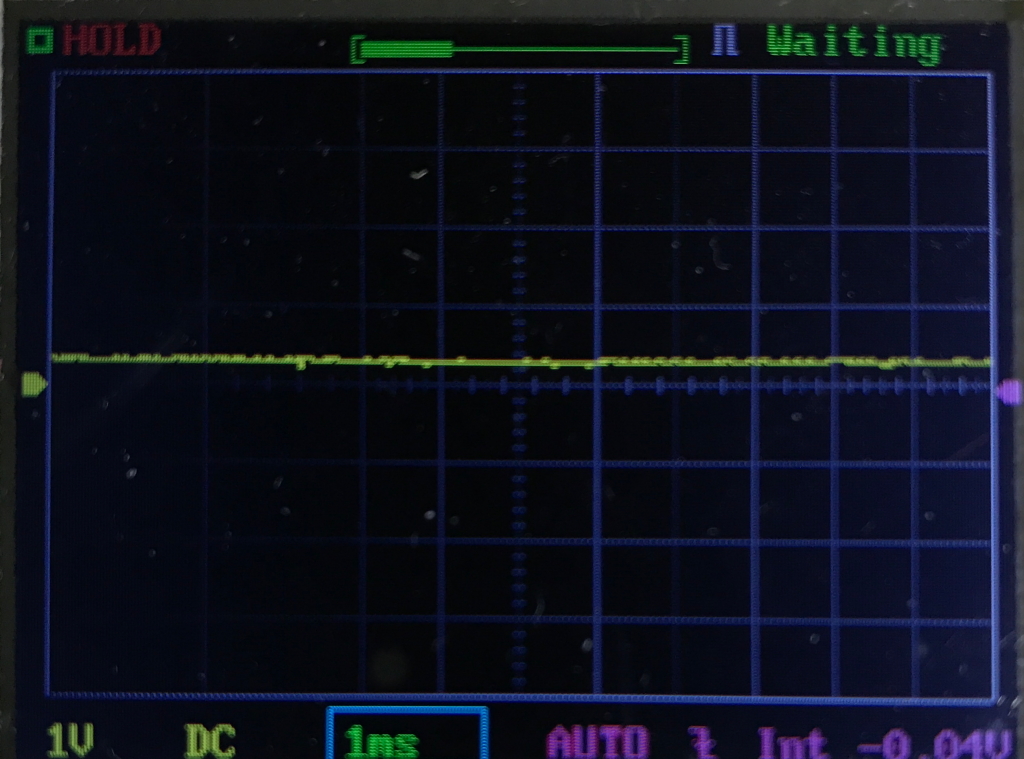The image size is (1024, 759).
Task: Click the pulse trigger Π icon
Action: click(x=727, y=42)
